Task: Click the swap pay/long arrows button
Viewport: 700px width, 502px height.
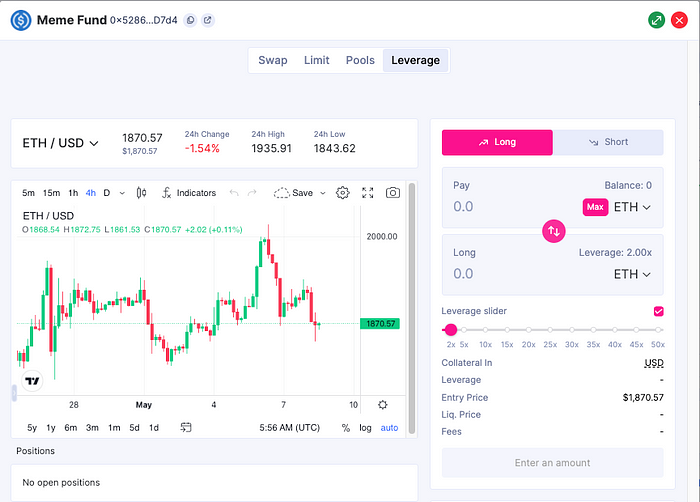Action: (x=554, y=231)
